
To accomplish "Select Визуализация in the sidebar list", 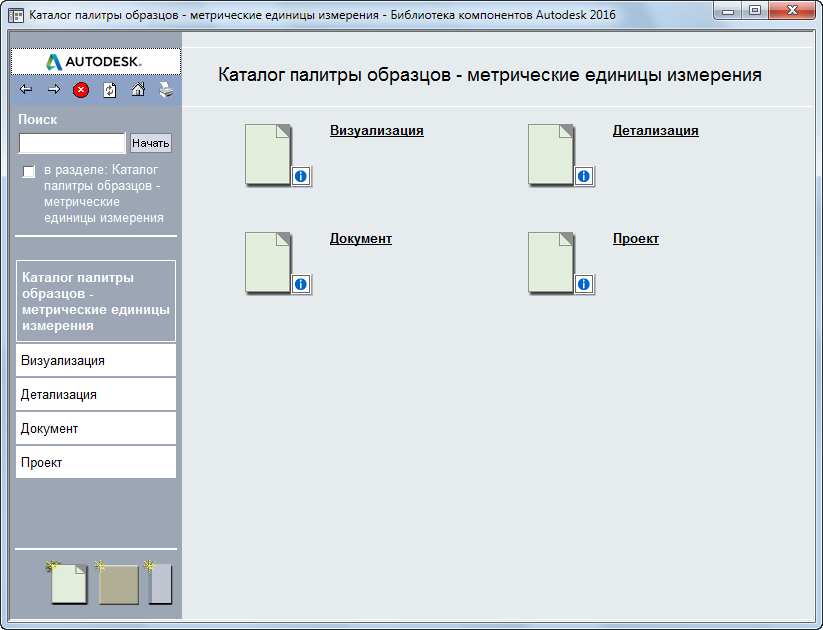I will (96, 360).
